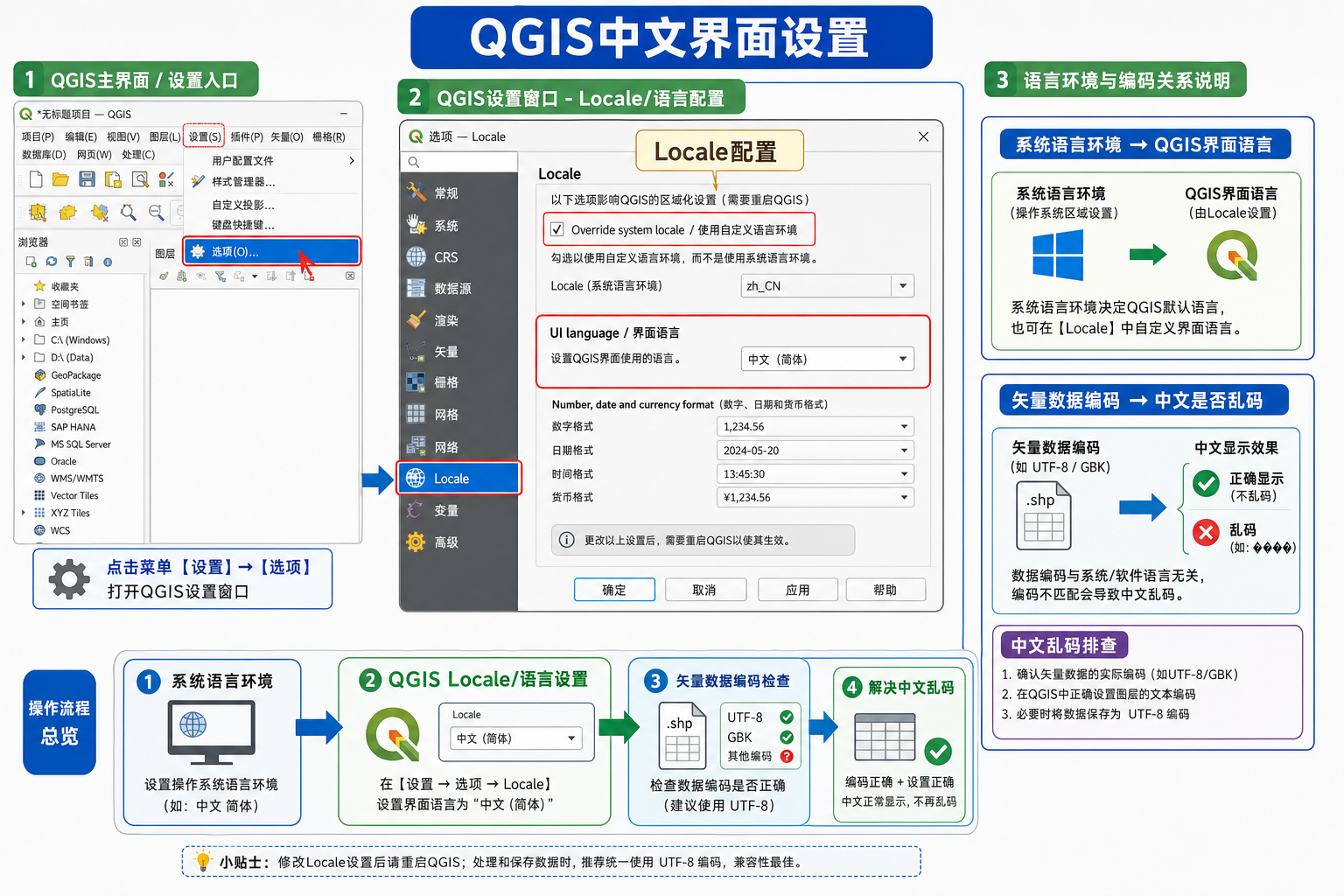Open UI language 中文 (简体) dropdown in options

point(828,360)
